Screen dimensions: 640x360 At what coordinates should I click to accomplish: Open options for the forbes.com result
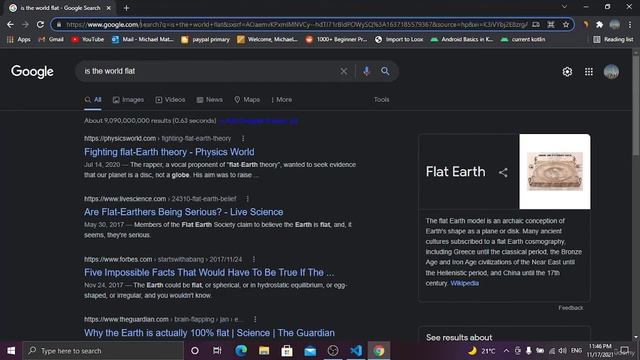tap(253, 259)
